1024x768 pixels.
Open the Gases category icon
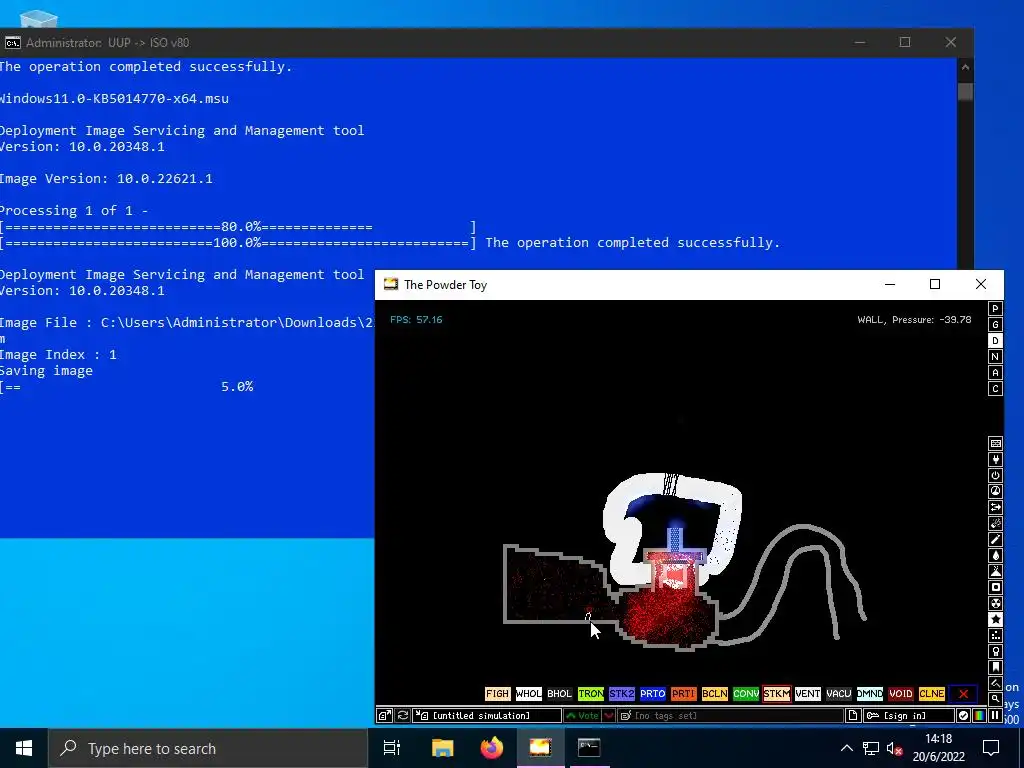995,539
